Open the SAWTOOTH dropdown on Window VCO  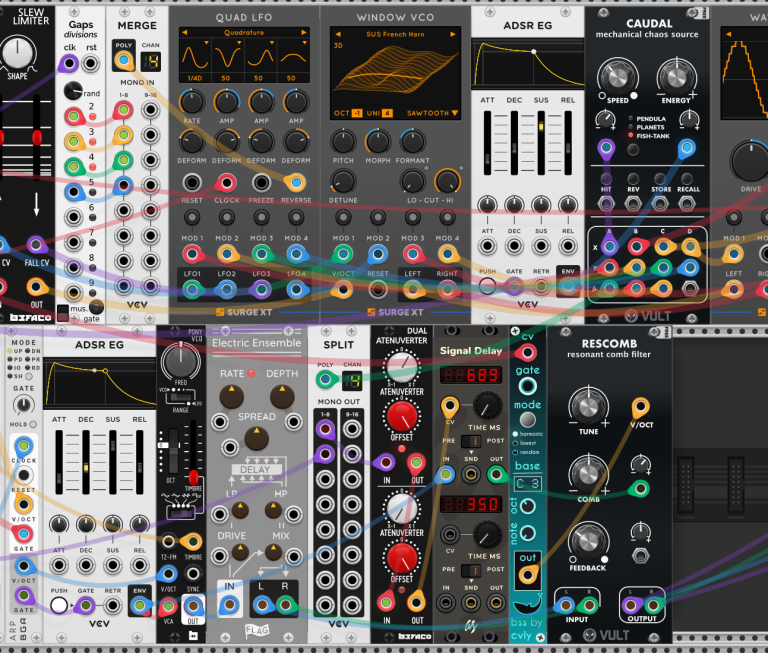[x=432, y=113]
